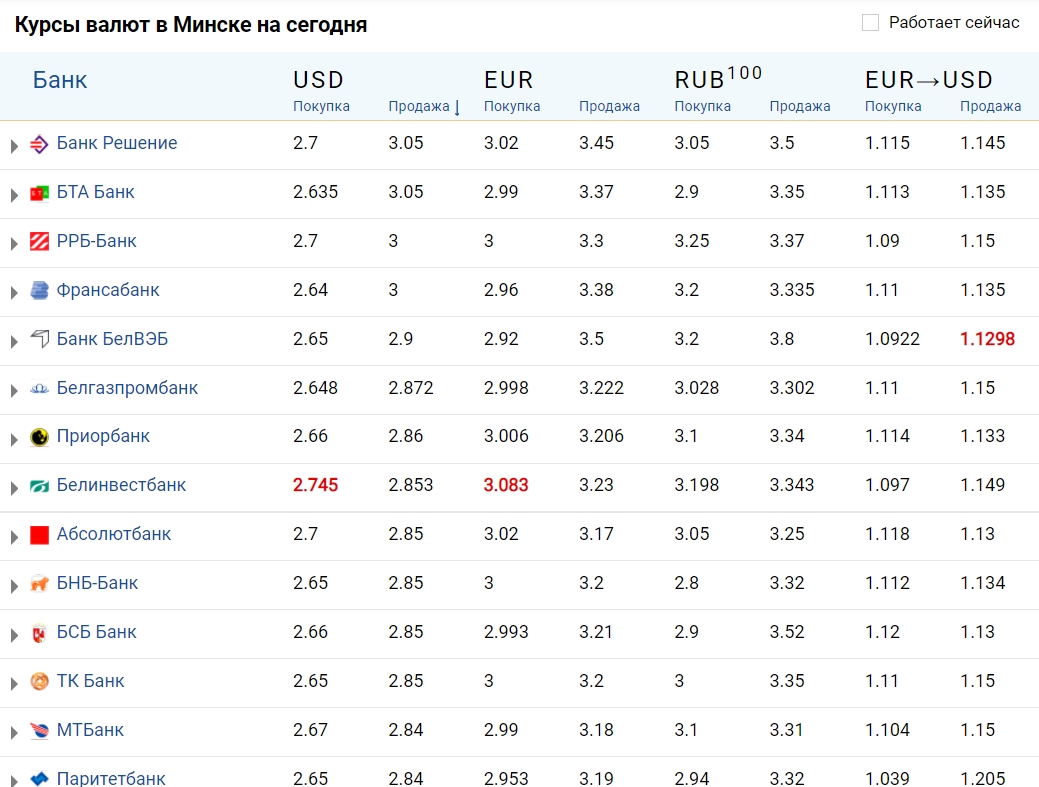Open the Приорбанк link
The height and width of the screenshot is (787, 1039).
pos(103,437)
